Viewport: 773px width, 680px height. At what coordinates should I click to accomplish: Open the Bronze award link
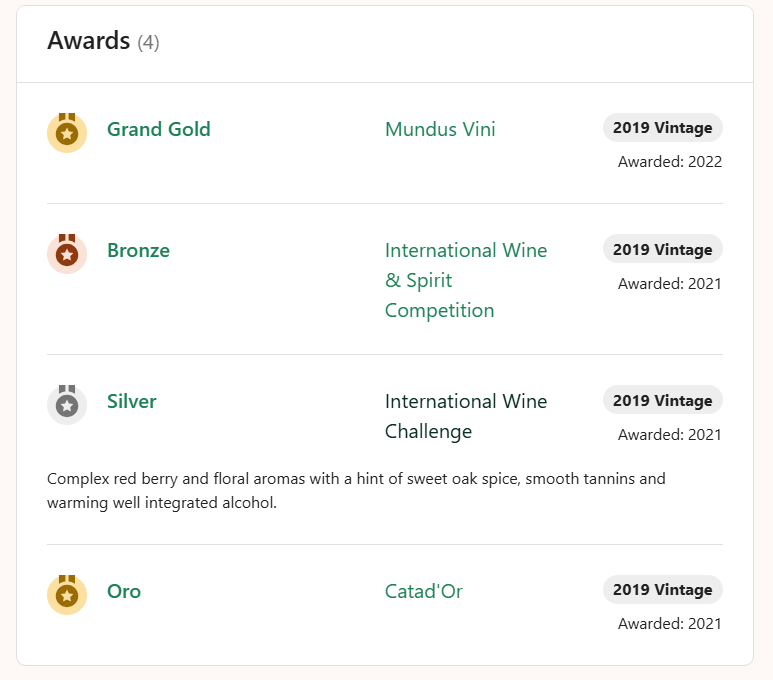tap(138, 250)
